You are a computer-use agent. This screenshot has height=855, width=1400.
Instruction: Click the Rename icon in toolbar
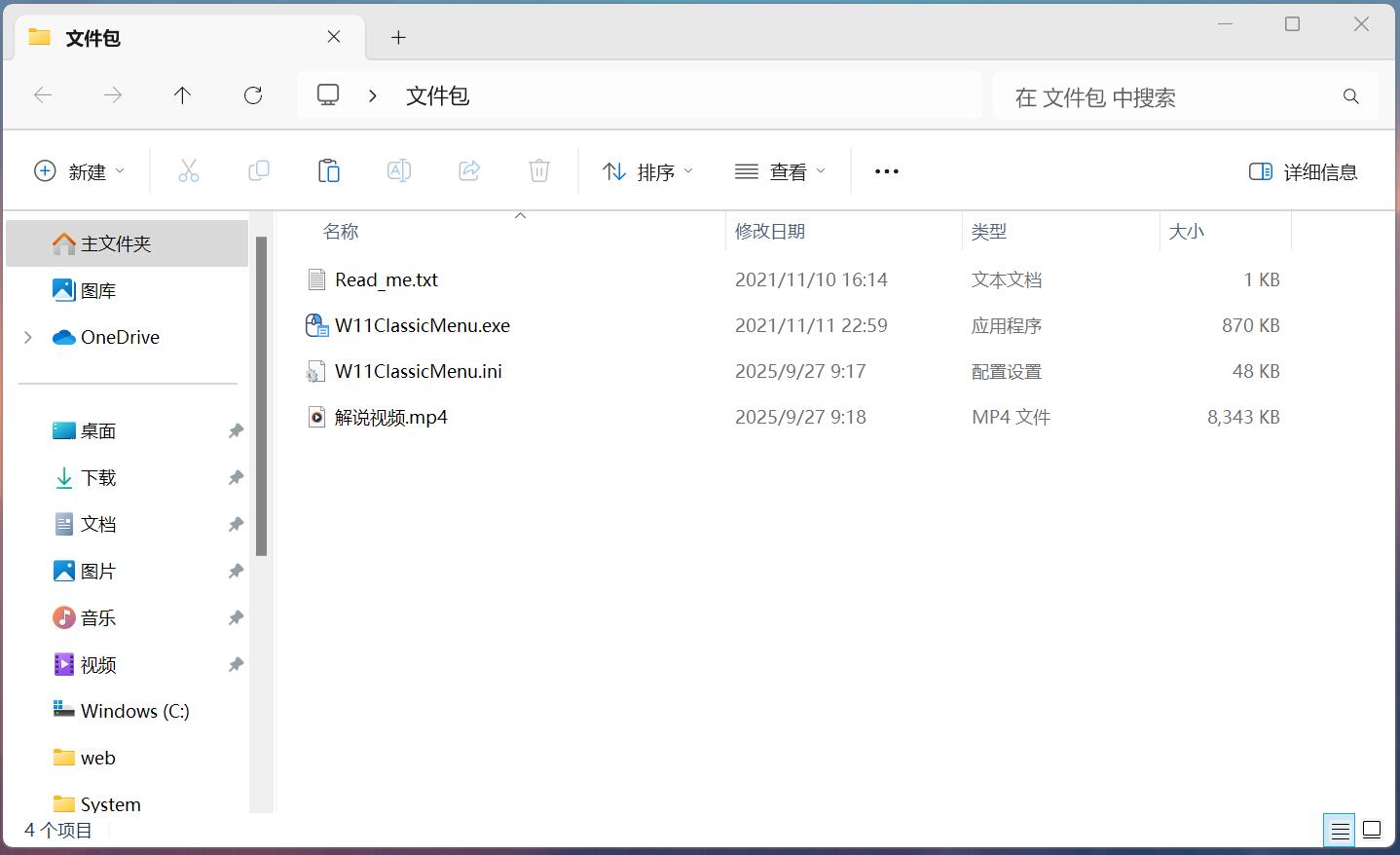click(x=399, y=171)
